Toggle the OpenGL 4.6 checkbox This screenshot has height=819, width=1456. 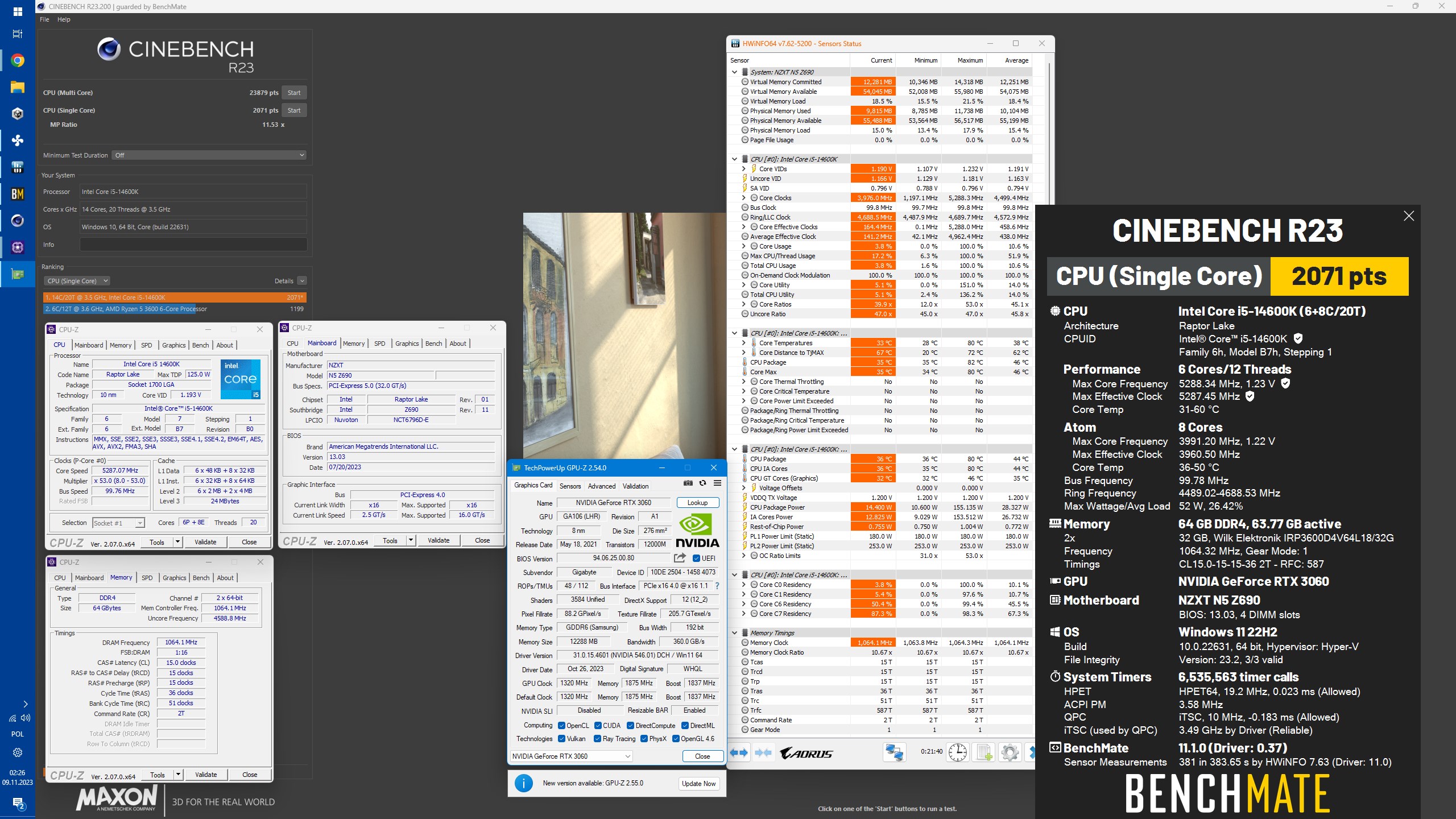point(676,739)
